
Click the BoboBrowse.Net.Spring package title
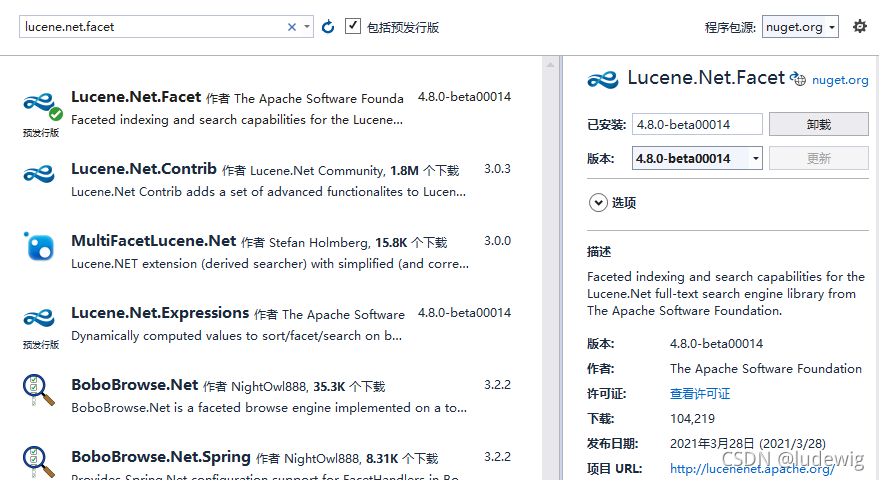(x=161, y=457)
